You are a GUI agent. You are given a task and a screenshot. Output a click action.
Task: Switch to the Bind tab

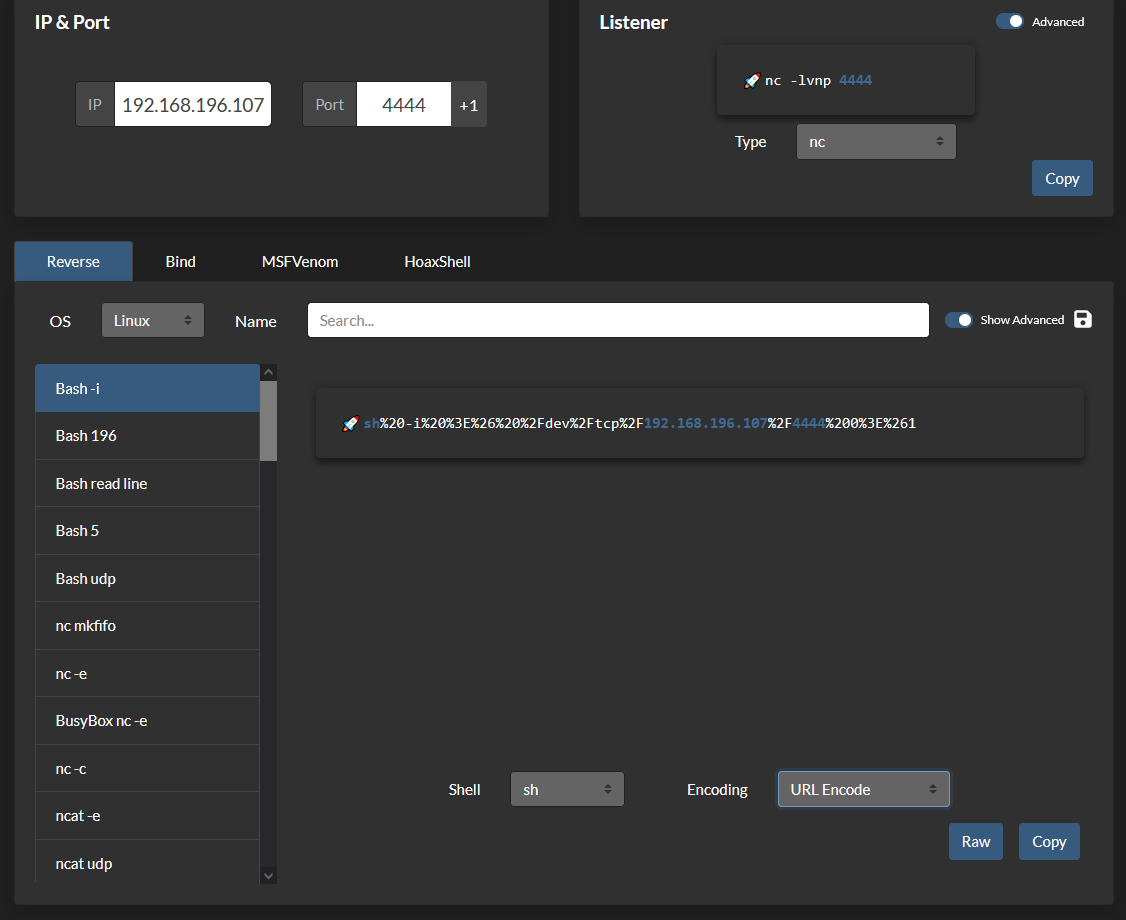(180, 262)
